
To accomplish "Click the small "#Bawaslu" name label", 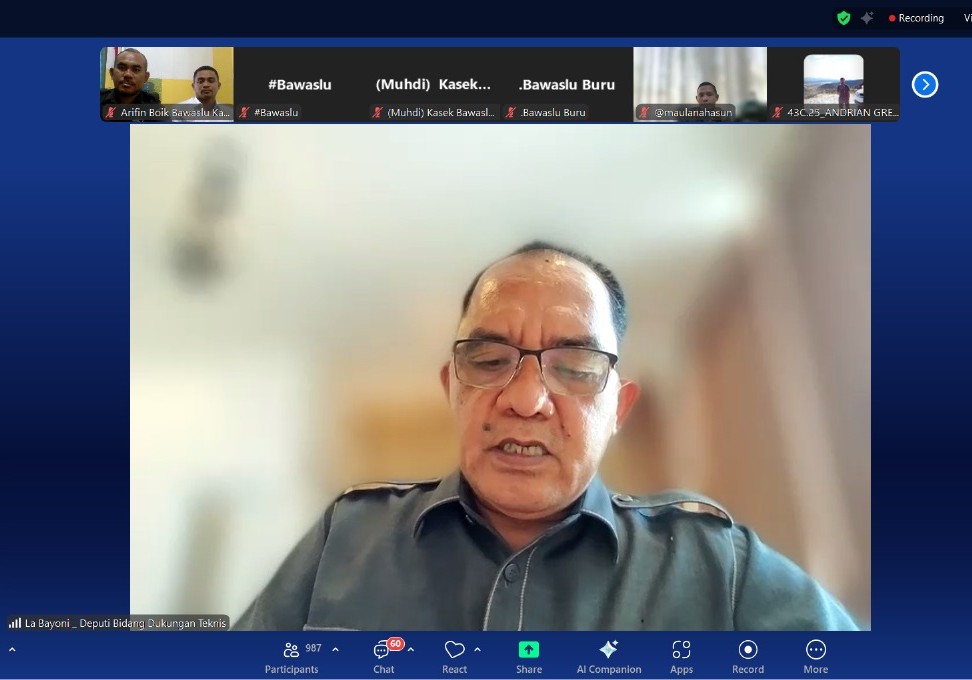I will (276, 112).
